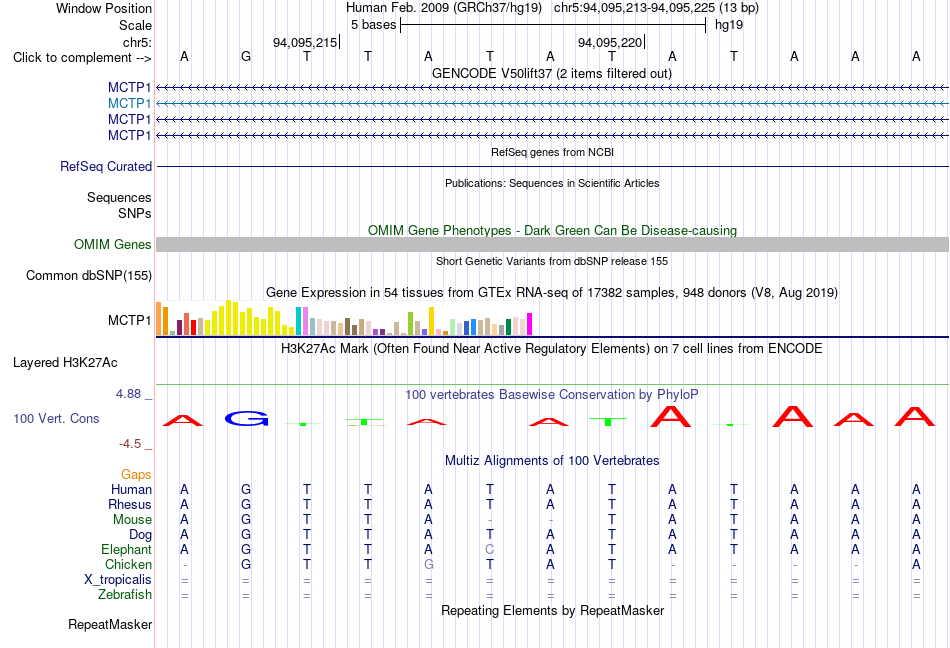This screenshot has height=648, width=950.
Task: Open the GTEx Gene Expression track title
Action: coord(551,293)
